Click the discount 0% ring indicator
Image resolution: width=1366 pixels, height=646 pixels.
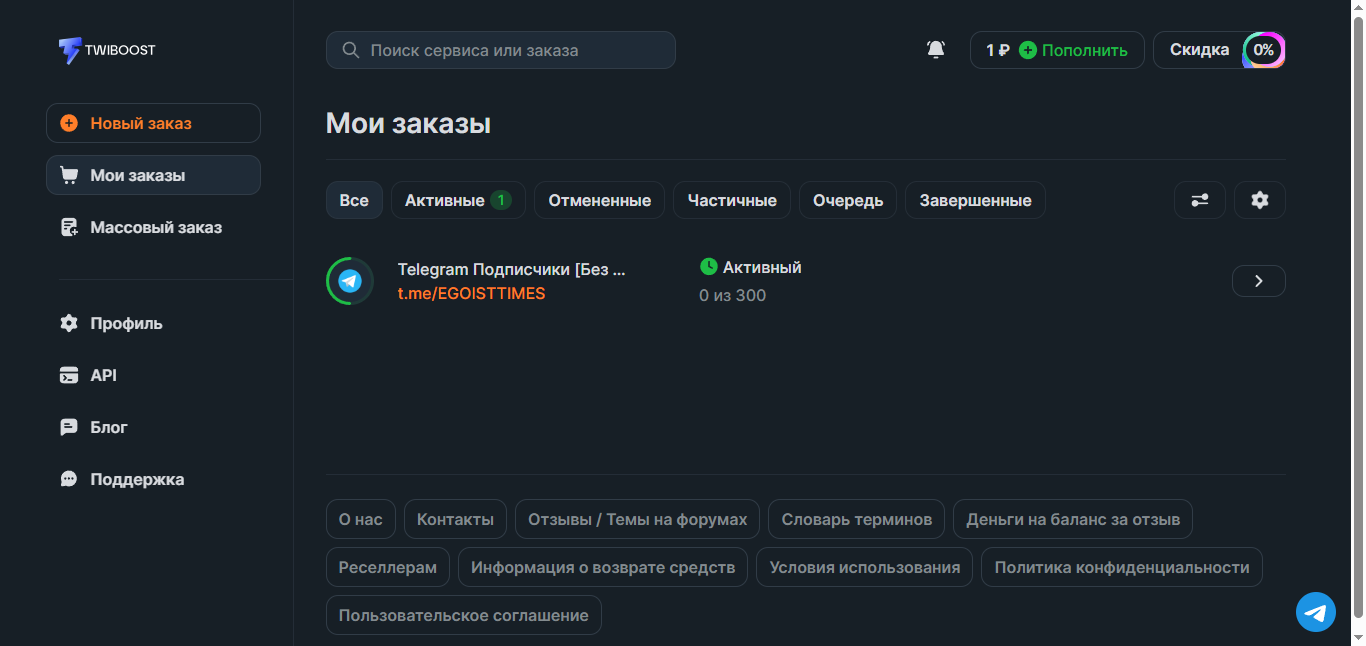pos(1264,50)
